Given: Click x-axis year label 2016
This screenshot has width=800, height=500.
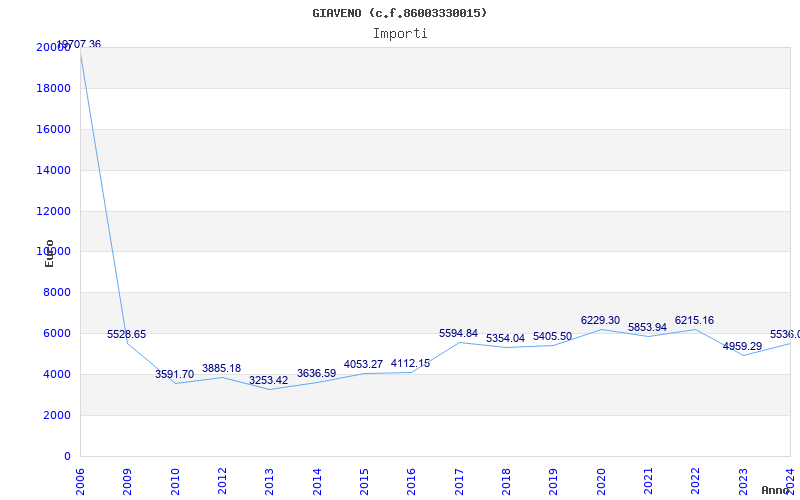Looking at the screenshot, I should point(411,482).
